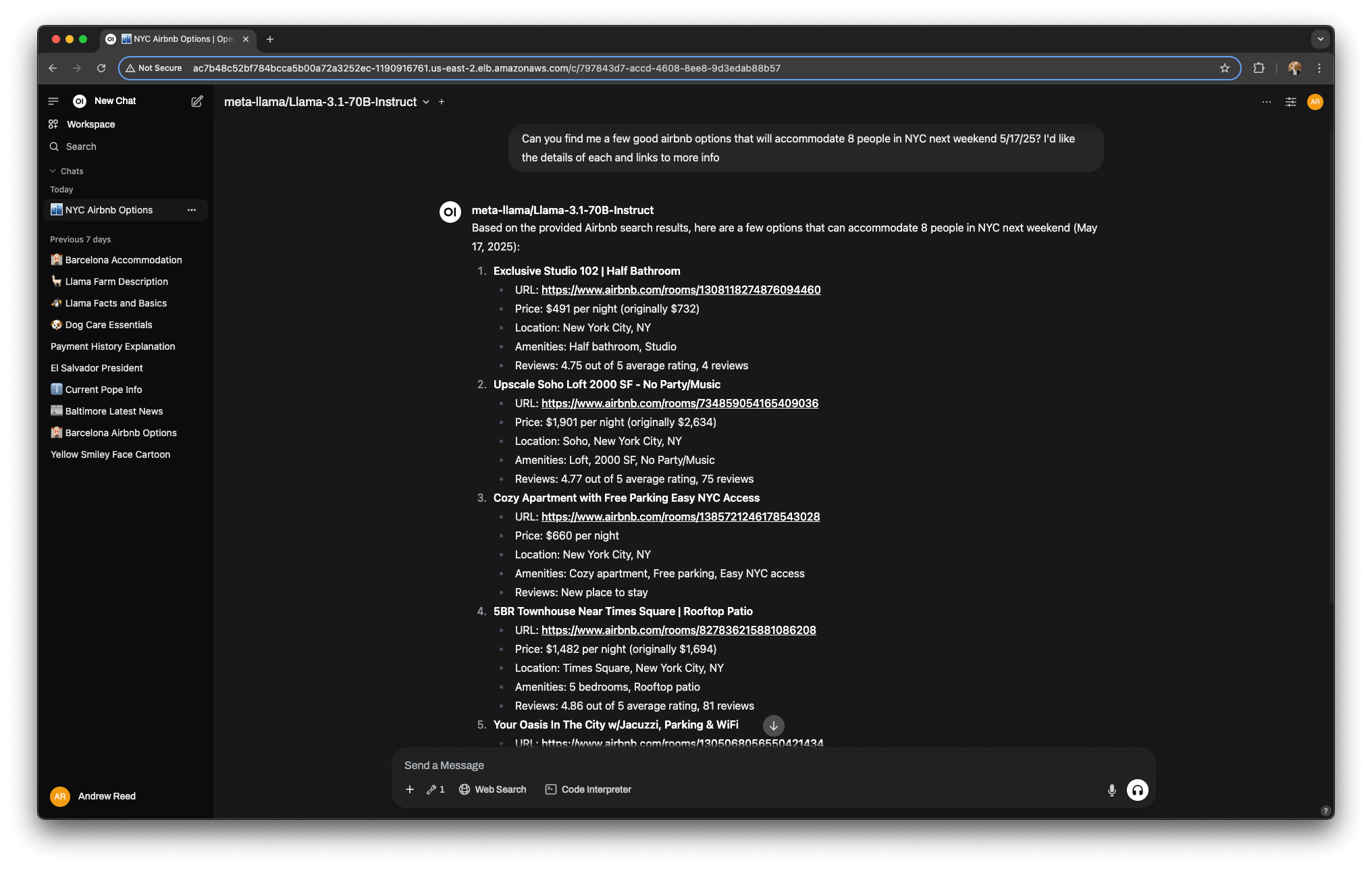This screenshot has height=869, width=1372.
Task: Expand the Llama-3.1-70B-Instruct model dropdown
Action: click(x=327, y=102)
